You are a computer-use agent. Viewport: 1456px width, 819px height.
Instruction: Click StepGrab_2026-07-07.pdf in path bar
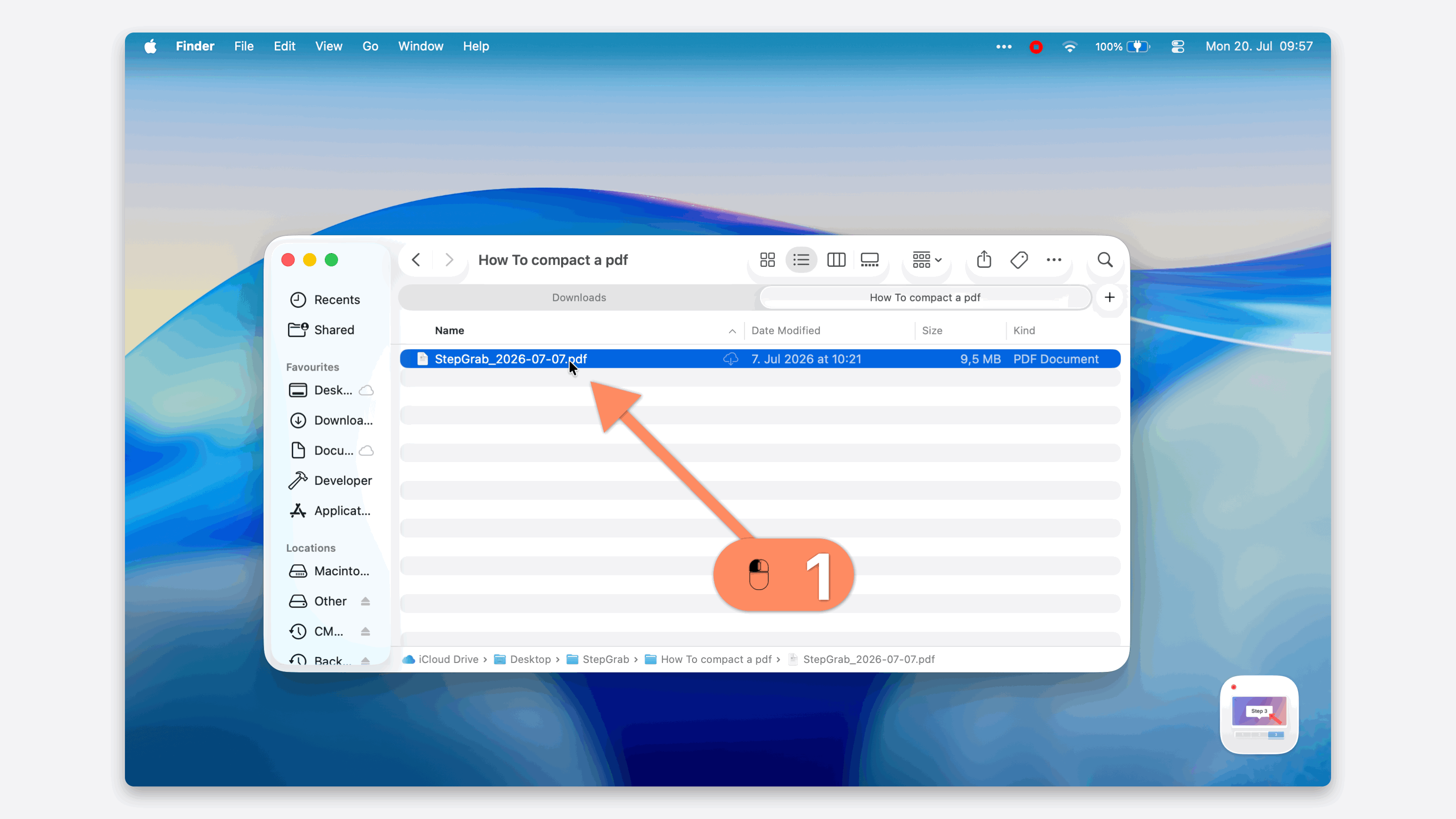pos(862,659)
